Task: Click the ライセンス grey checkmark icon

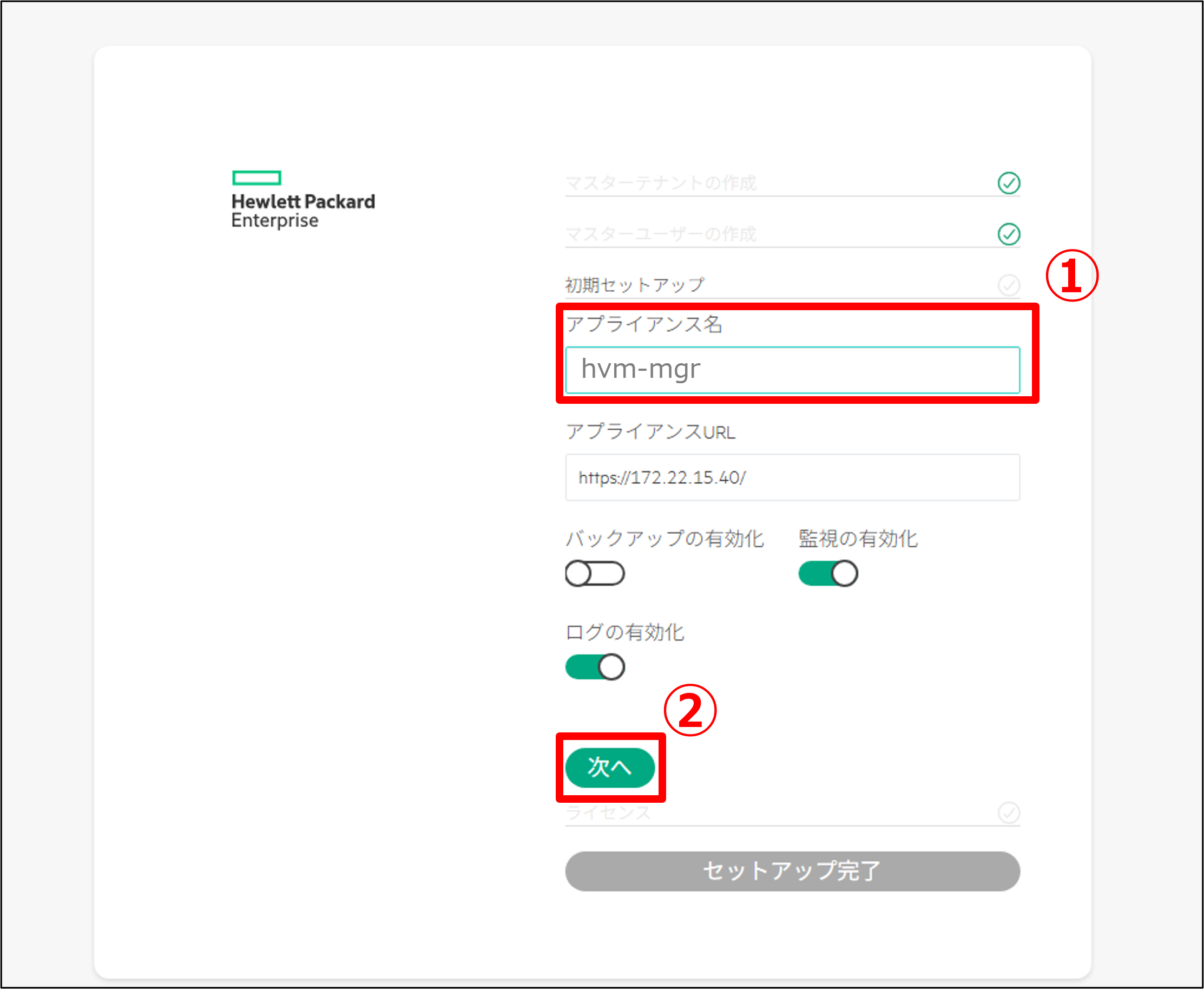Action: pos(1008,812)
